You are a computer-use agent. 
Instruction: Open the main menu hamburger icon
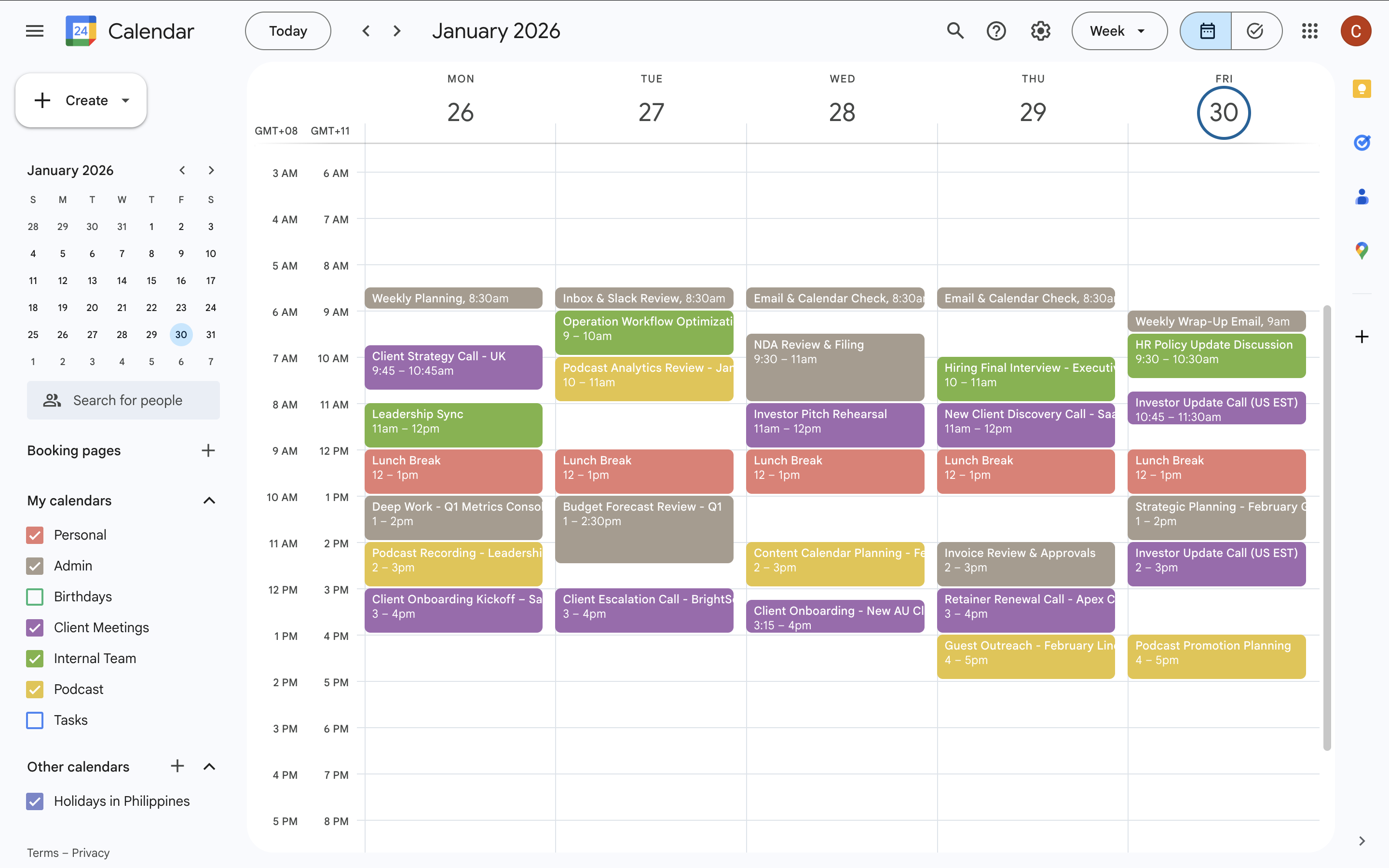point(34,31)
